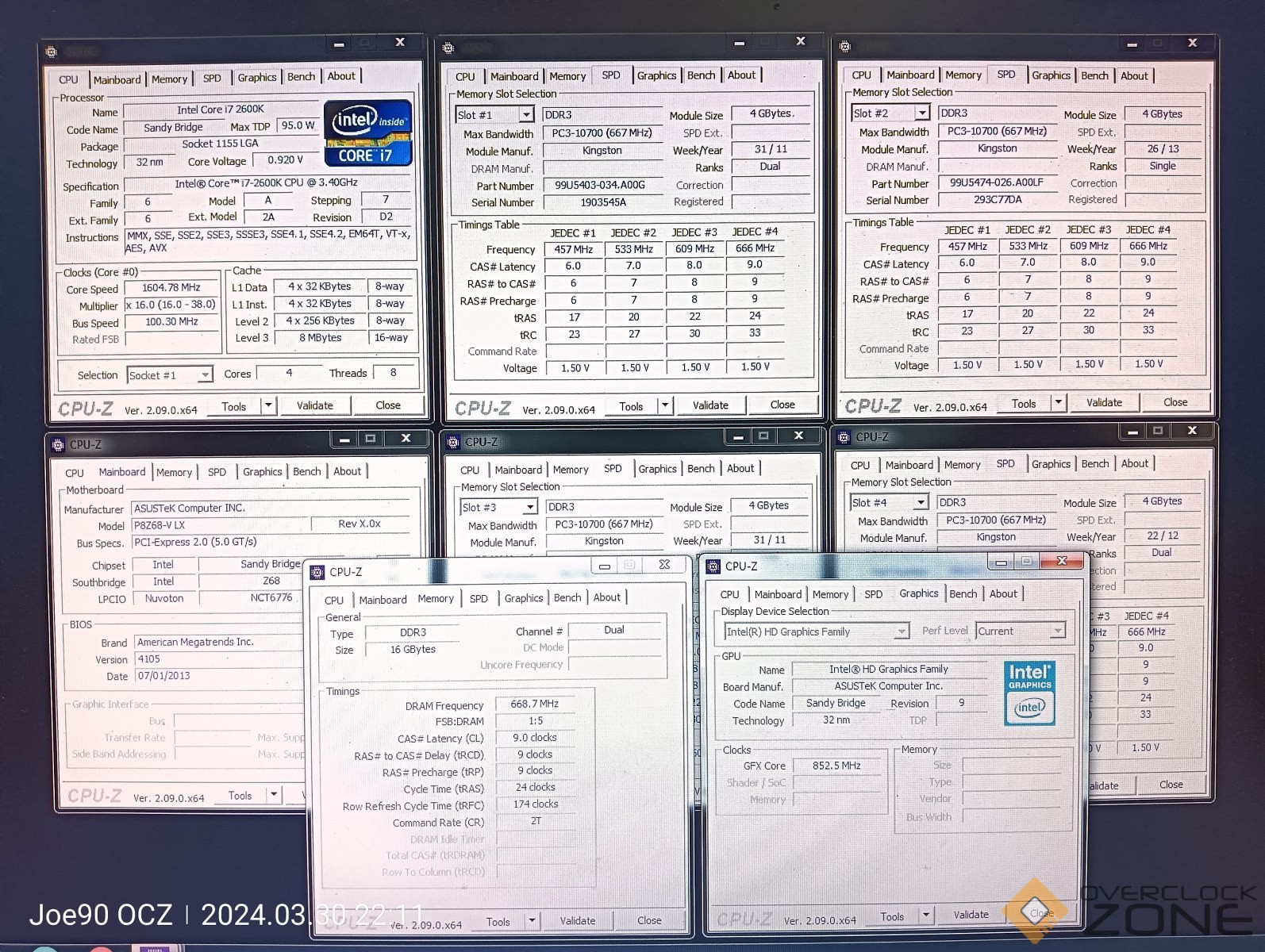Click Validate in Graphics window
Viewport: 1265px width, 952px height.
pyautogui.click(x=971, y=915)
